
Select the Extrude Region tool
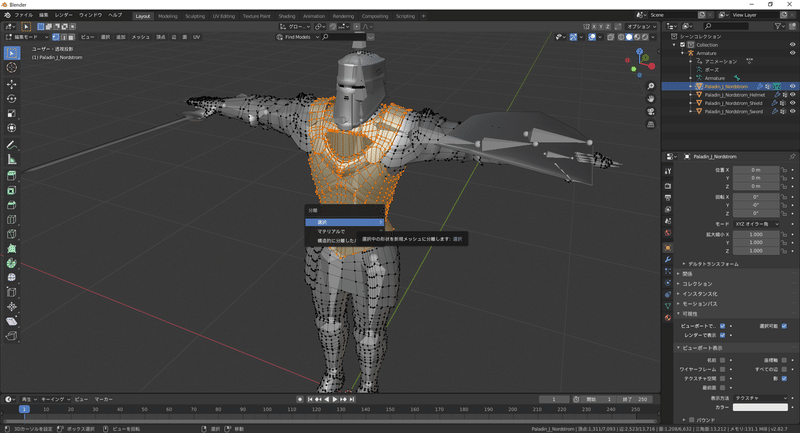point(12,176)
